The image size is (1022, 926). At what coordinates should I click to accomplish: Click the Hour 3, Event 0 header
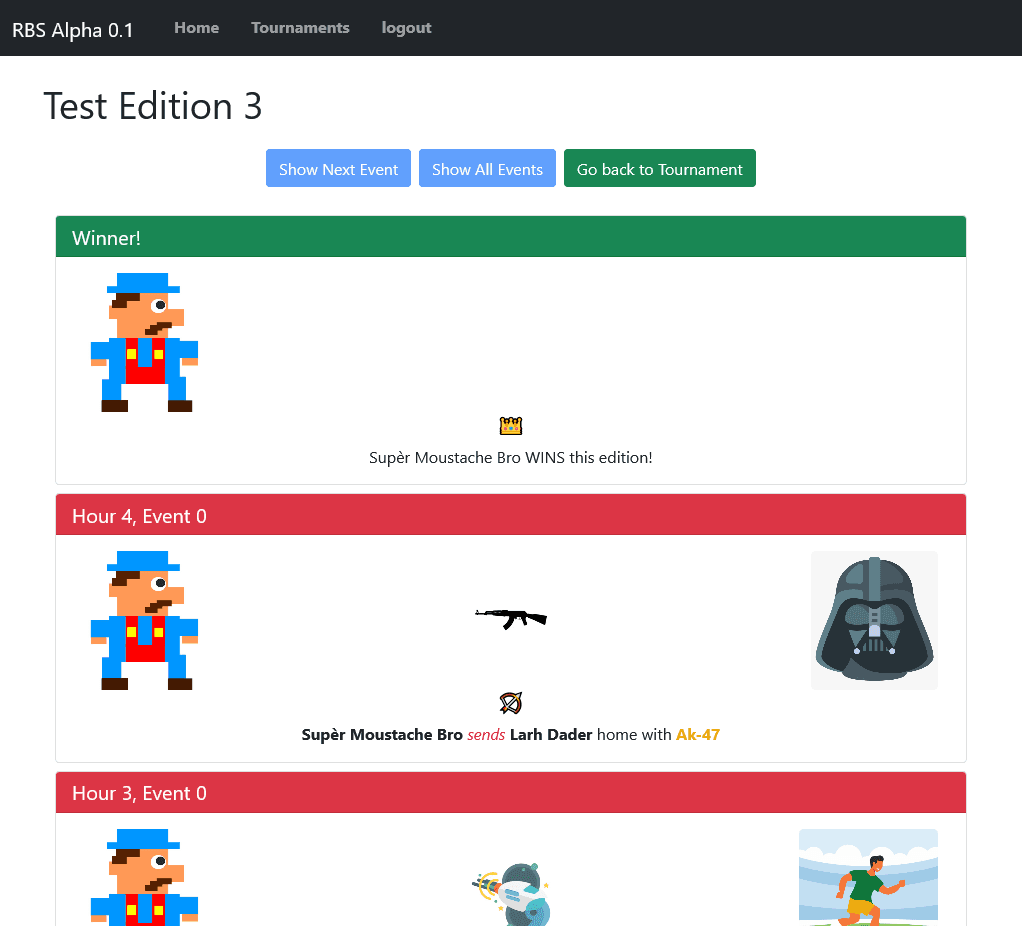511,792
